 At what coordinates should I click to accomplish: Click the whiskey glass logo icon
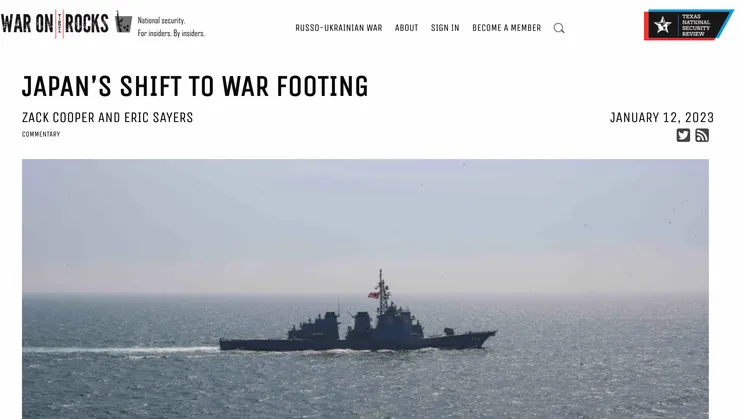click(123, 22)
